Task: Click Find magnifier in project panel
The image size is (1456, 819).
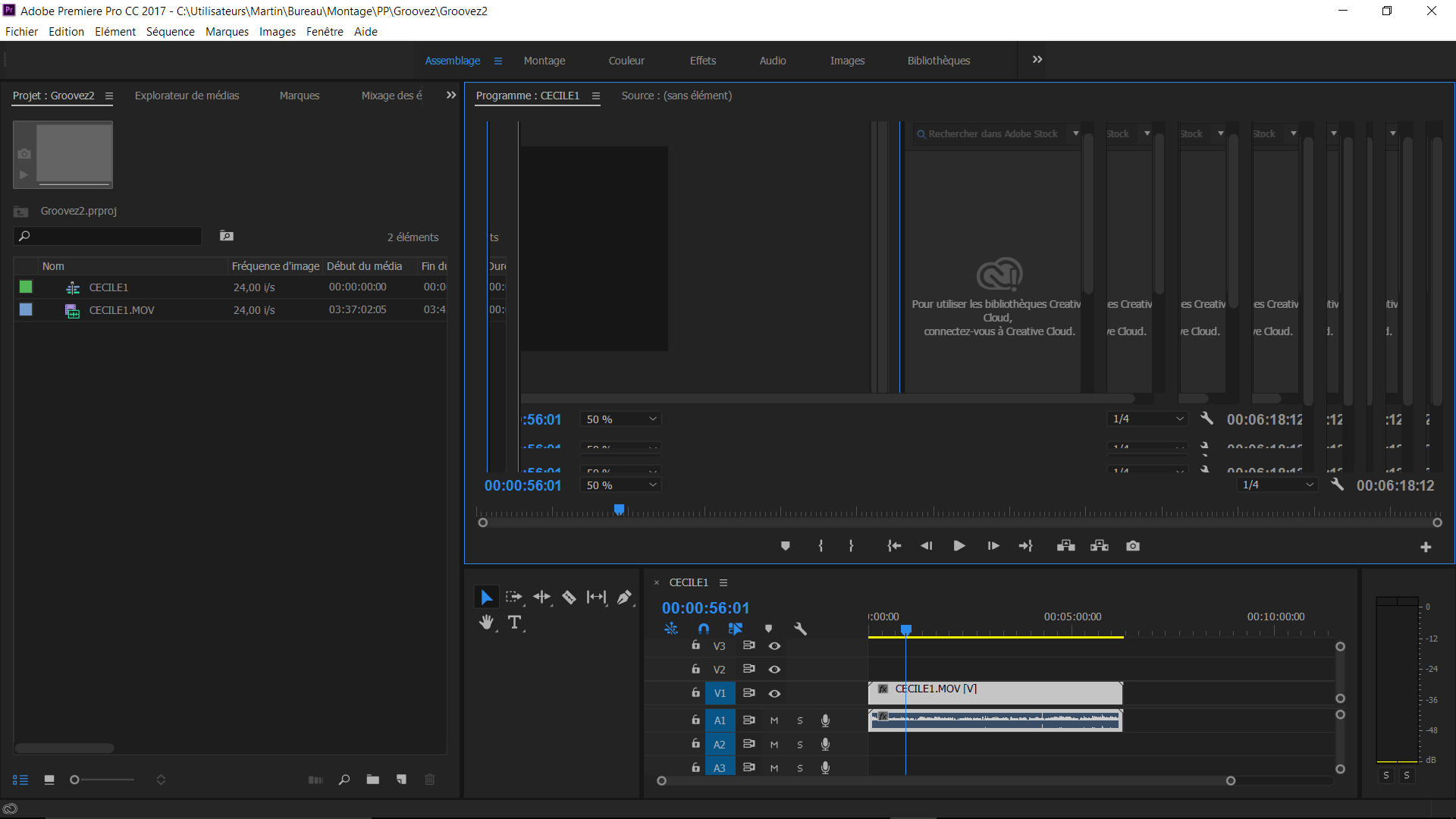Action: [x=344, y=780]
